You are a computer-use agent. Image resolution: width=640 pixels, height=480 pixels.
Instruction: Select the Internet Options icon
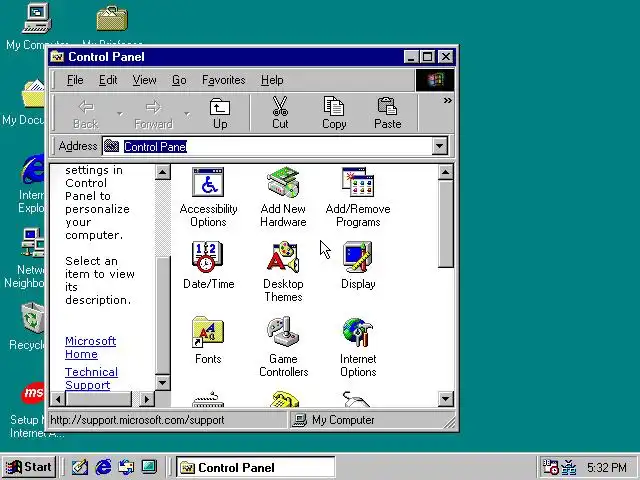pos(358,347)
